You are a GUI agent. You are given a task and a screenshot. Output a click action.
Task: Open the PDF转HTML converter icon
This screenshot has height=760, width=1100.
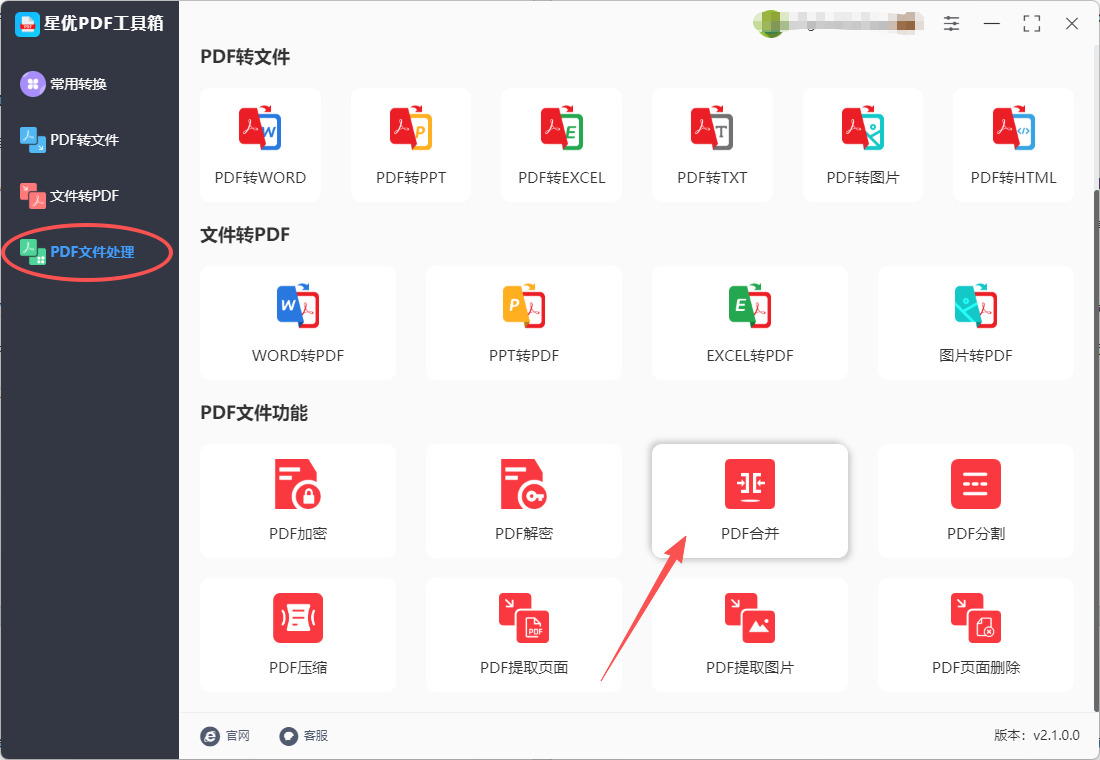click(1014, 128)
